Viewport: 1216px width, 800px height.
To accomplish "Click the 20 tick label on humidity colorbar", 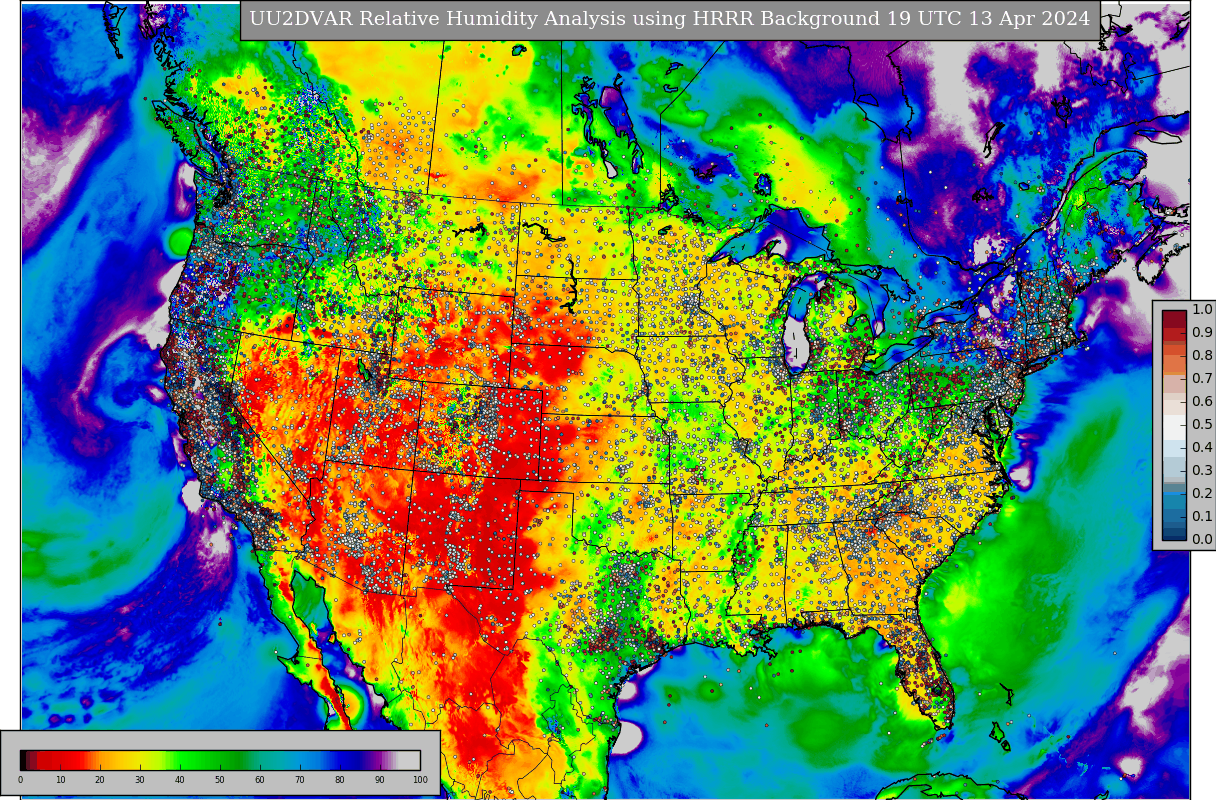I will coord(100,780).
